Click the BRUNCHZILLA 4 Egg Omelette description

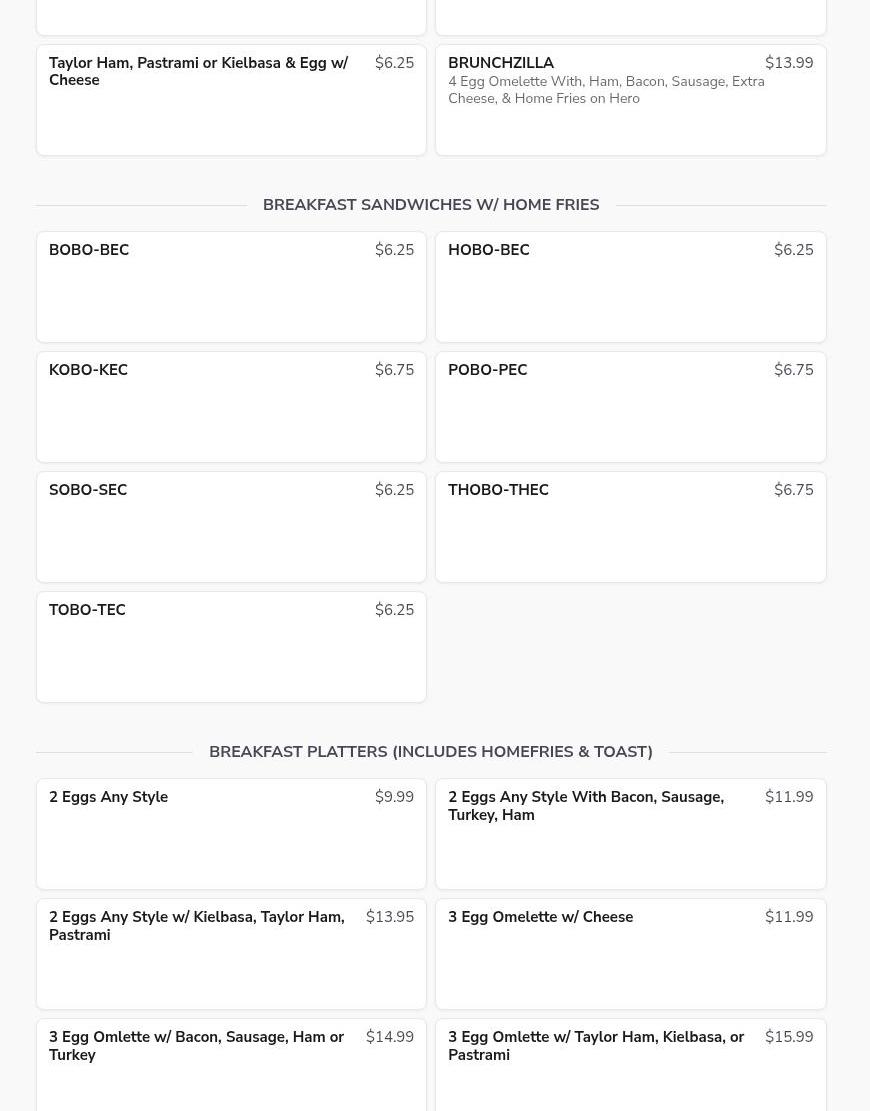point(606,90)
